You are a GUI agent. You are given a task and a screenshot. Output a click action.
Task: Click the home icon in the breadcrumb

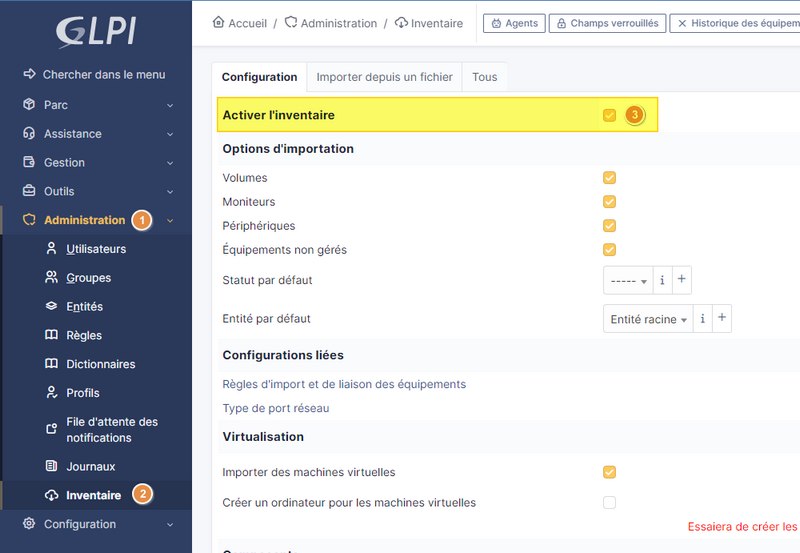218,22
